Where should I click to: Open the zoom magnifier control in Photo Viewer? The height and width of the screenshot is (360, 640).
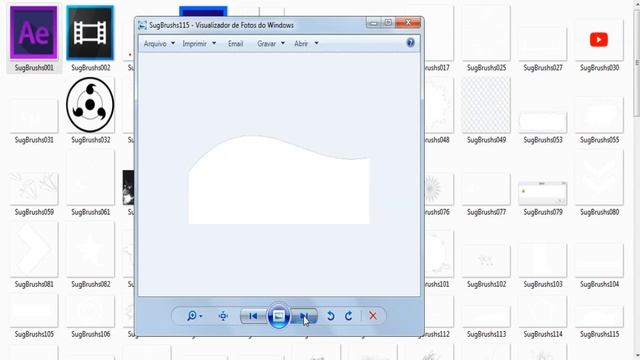194,316
